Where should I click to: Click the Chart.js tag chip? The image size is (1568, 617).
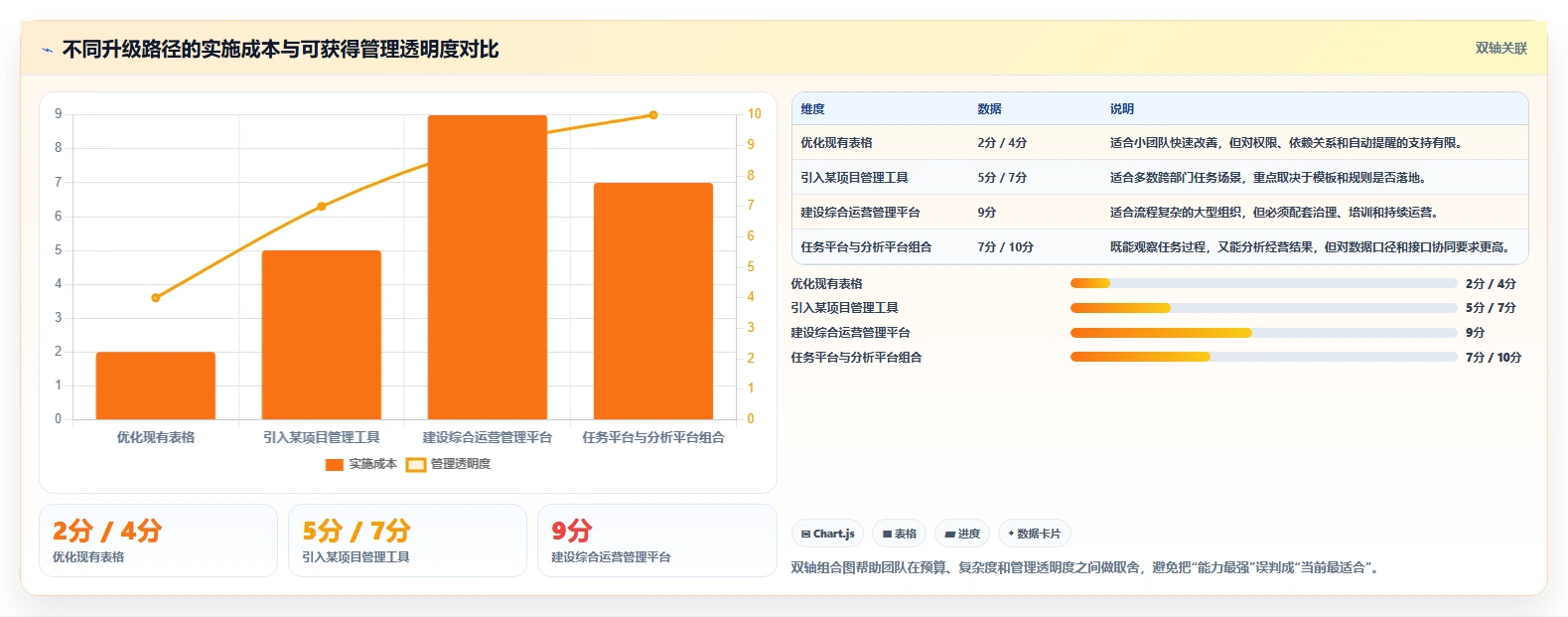click(x=827, y=534)
